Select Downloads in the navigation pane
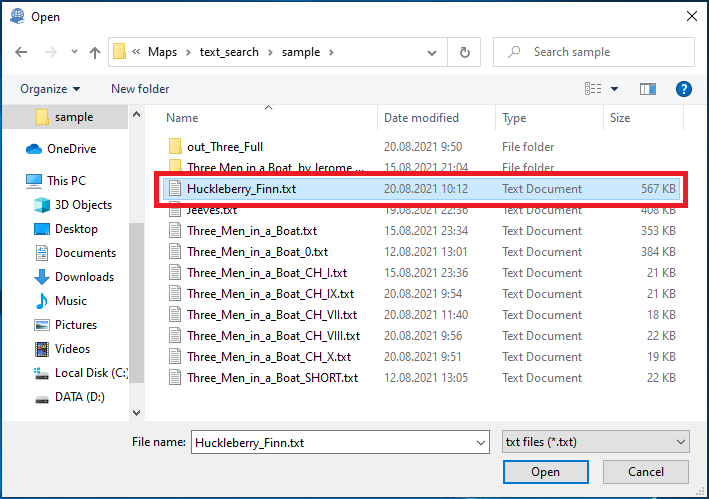The height and width of the screenshot is (499, 709). click(x=84, y=277)
